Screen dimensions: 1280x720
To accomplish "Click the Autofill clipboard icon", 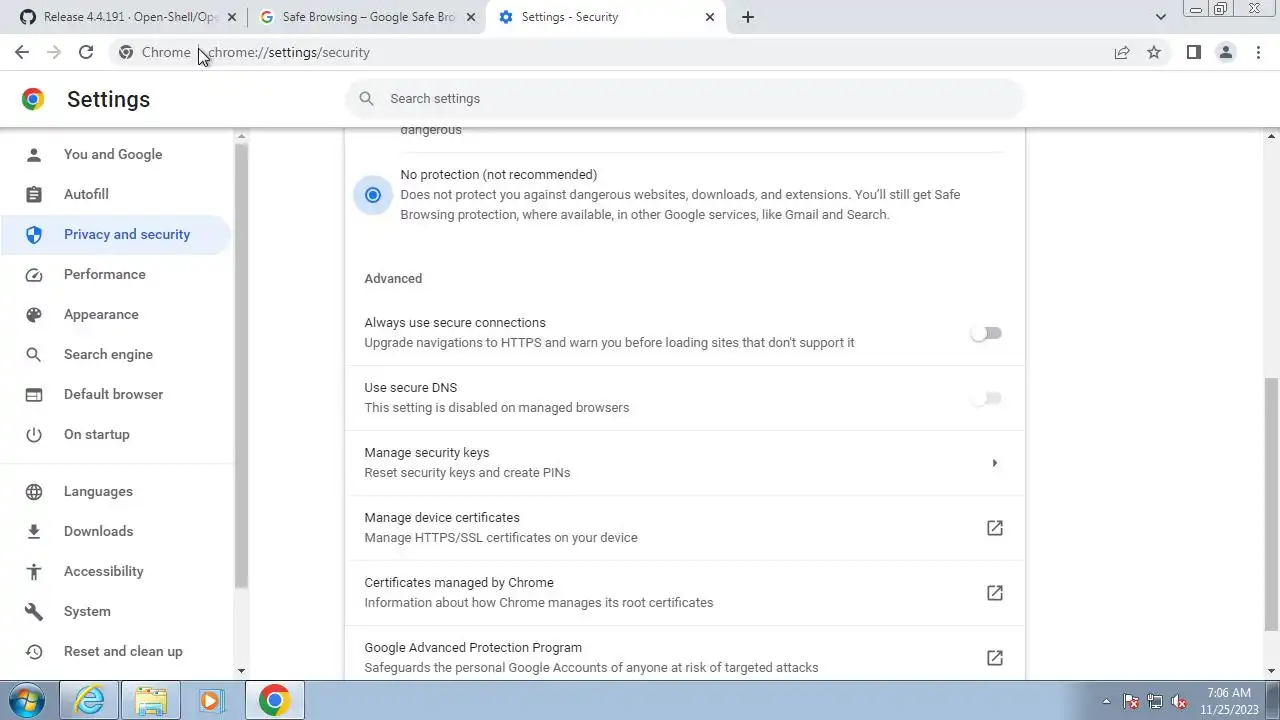I will 34,194.
